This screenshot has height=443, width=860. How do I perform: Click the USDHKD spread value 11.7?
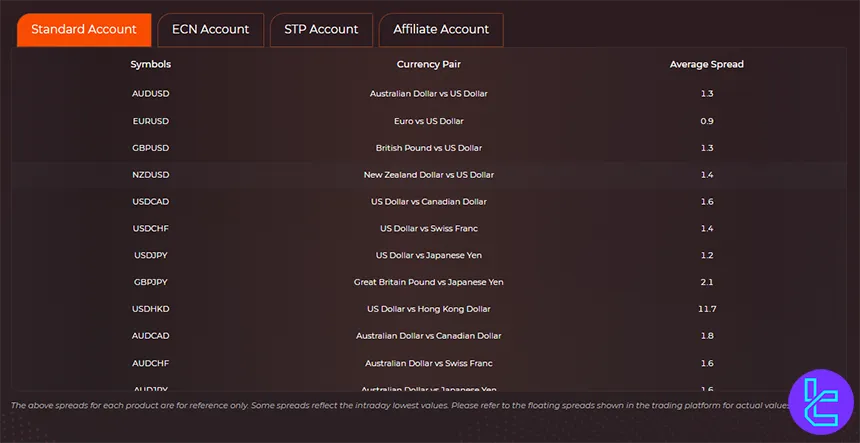[706, 310]
